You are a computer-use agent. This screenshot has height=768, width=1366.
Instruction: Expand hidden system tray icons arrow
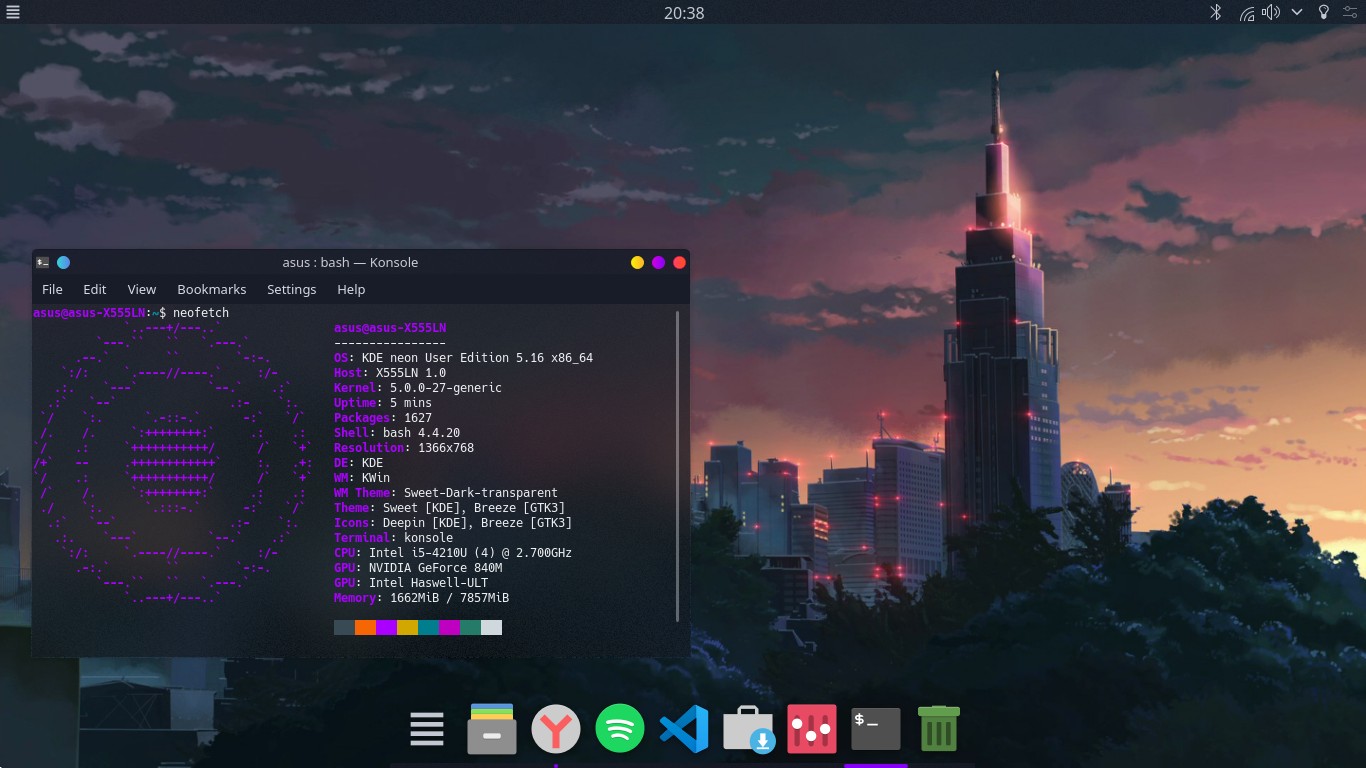1297,12
